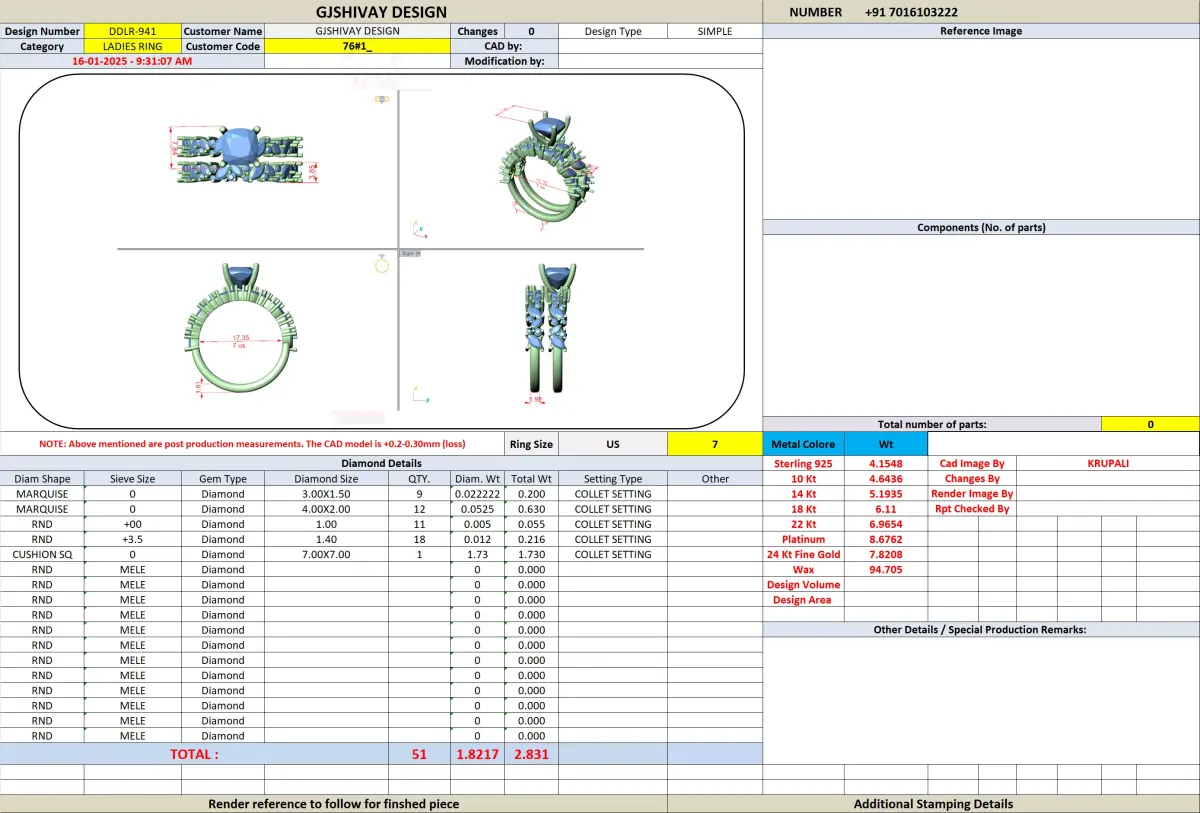
Task: Click the Changes By label
Action: tap(972, 479)
